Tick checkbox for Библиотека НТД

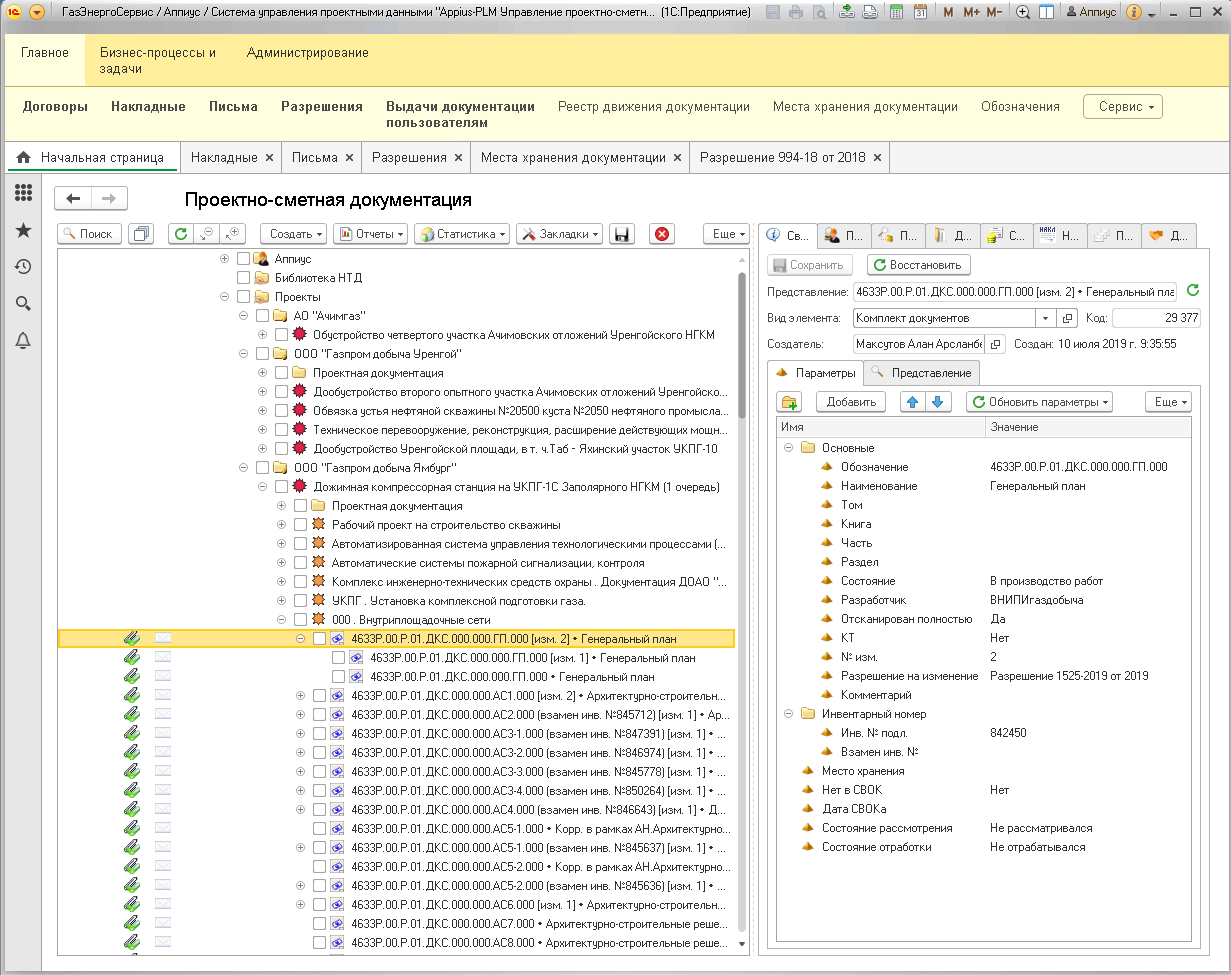click(x=243, y=278)
